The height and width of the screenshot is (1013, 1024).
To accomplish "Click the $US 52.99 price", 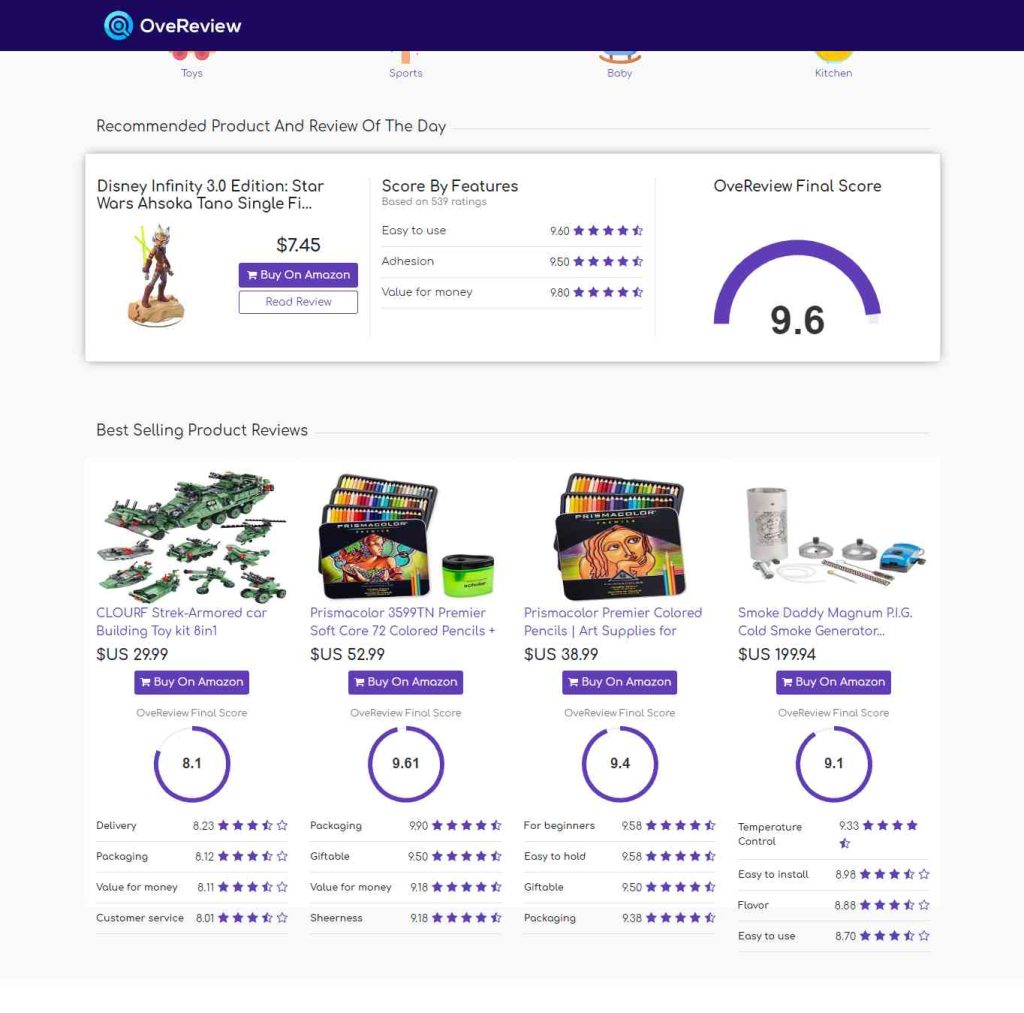I will pos(347,654).
